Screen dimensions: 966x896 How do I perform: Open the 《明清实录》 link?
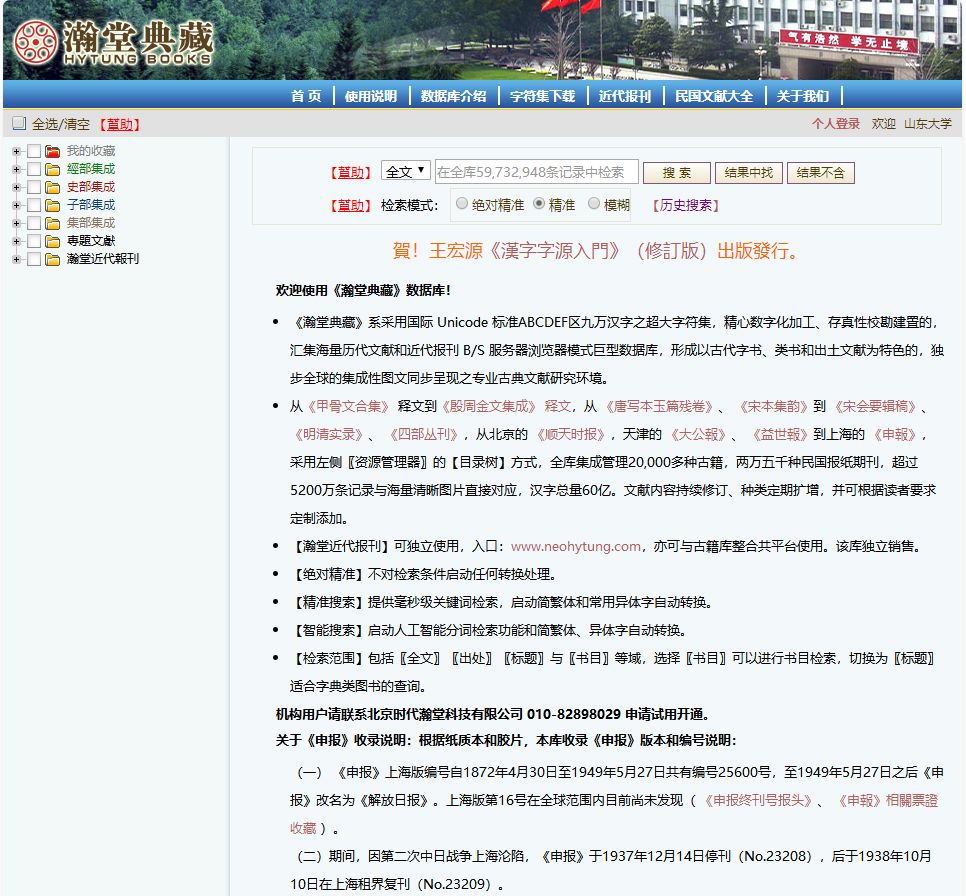[x=329, y=434]
